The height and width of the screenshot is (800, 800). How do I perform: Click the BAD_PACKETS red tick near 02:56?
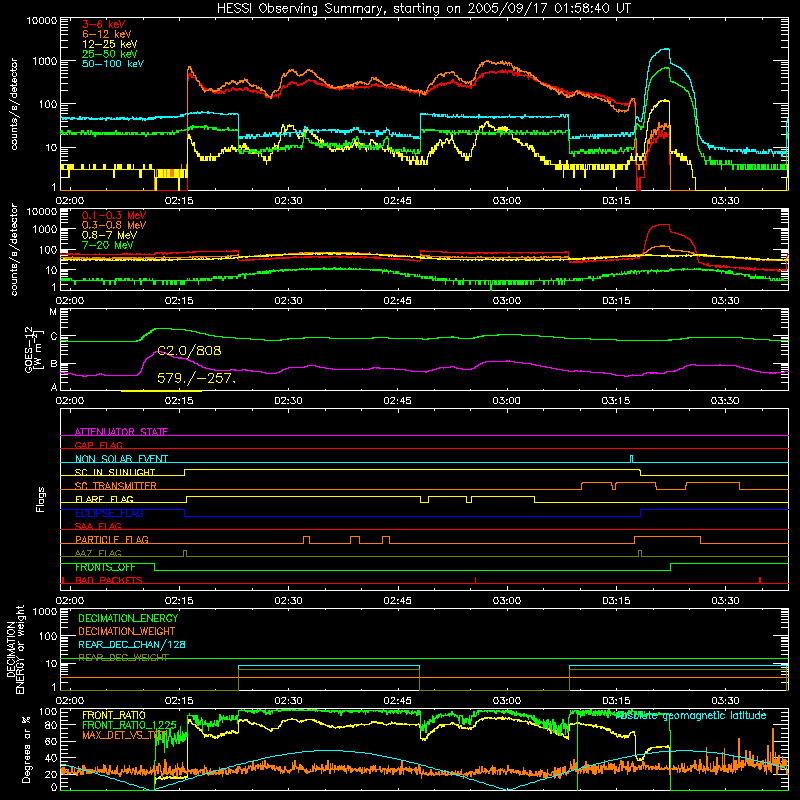[476, 580]
